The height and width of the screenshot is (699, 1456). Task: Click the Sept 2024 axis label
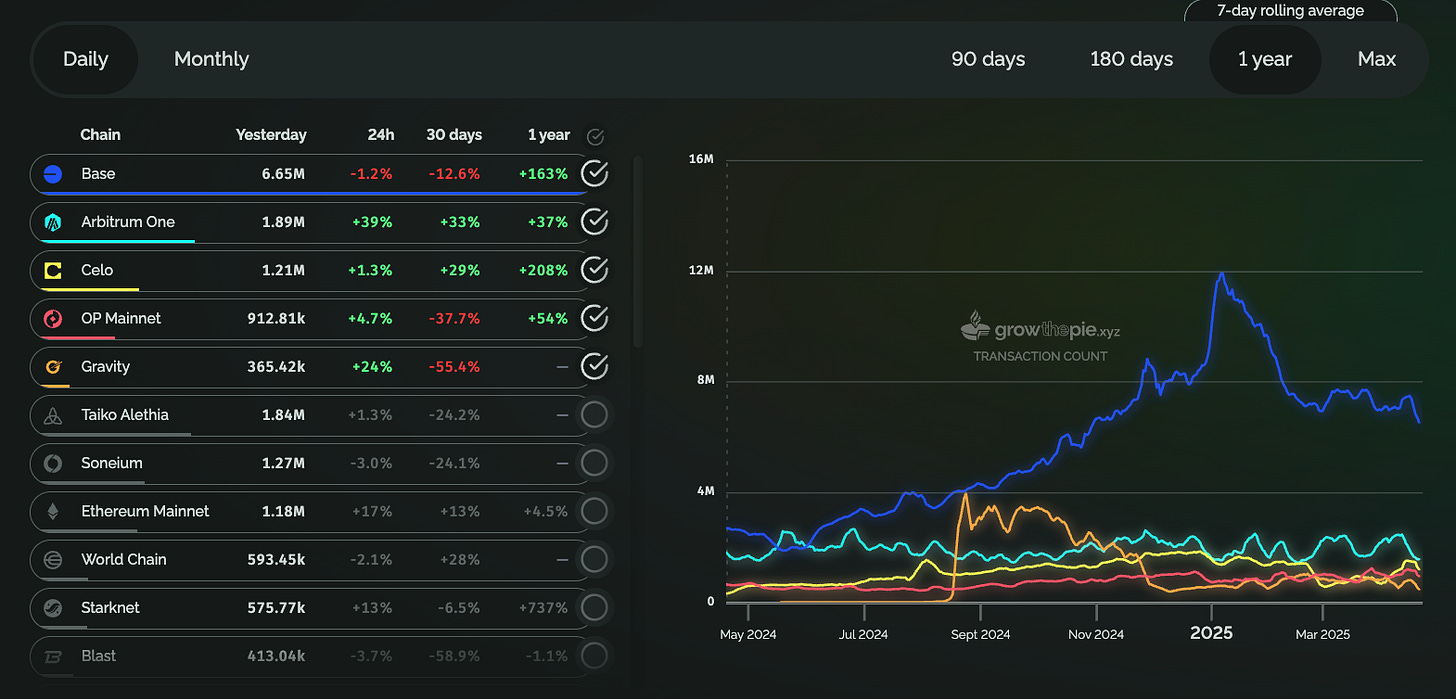pos(980,634)
